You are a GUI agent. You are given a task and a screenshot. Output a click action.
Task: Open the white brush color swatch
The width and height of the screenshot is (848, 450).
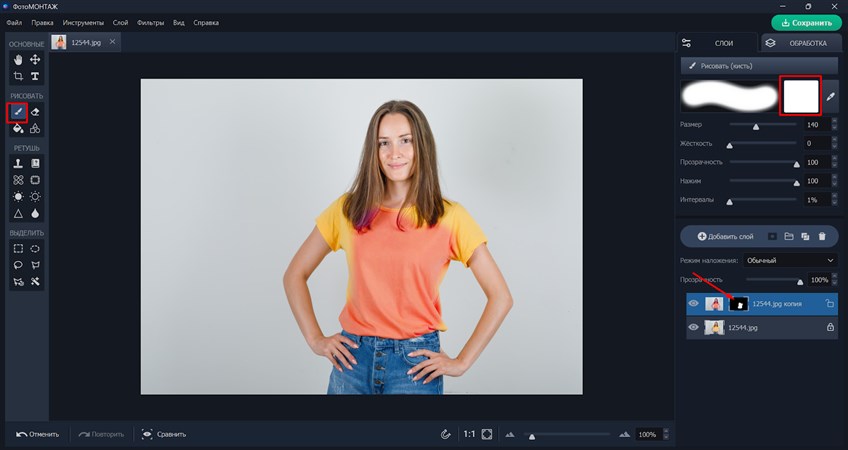tap(800, 96)
